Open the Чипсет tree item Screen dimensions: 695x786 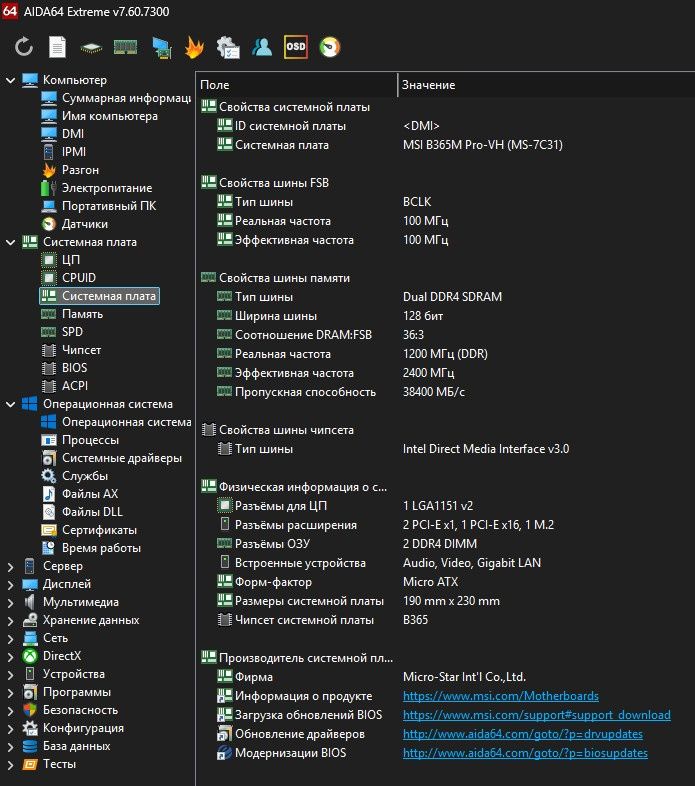(71, 350)
